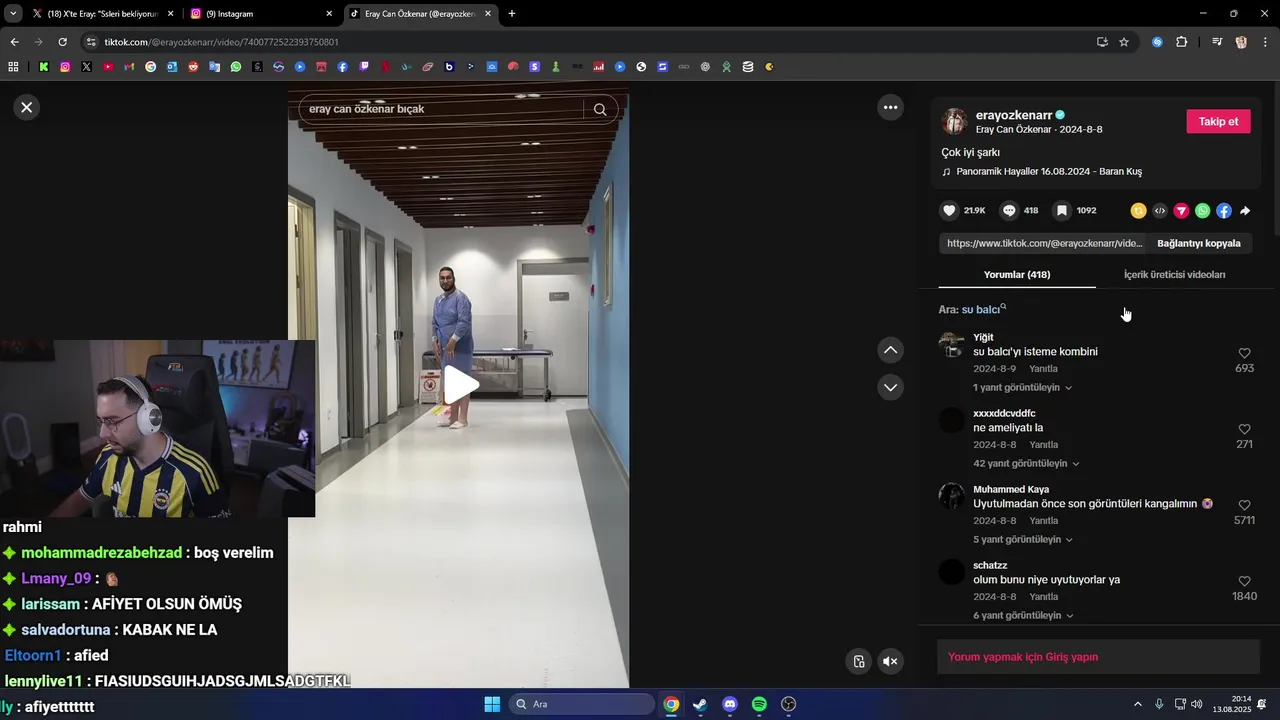This screenshot has width=1280, height=720.
Task: Open the Chrome extensions puzzle icon
Action: [x=1181, y=42]
